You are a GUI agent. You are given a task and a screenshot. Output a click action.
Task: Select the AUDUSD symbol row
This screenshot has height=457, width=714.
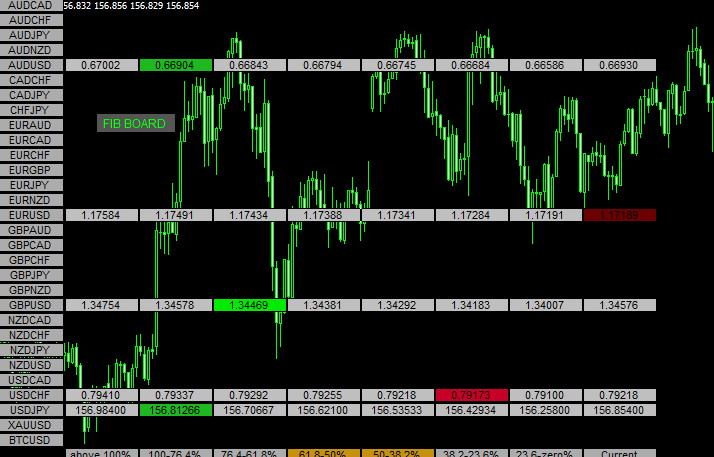coord(32,65)
